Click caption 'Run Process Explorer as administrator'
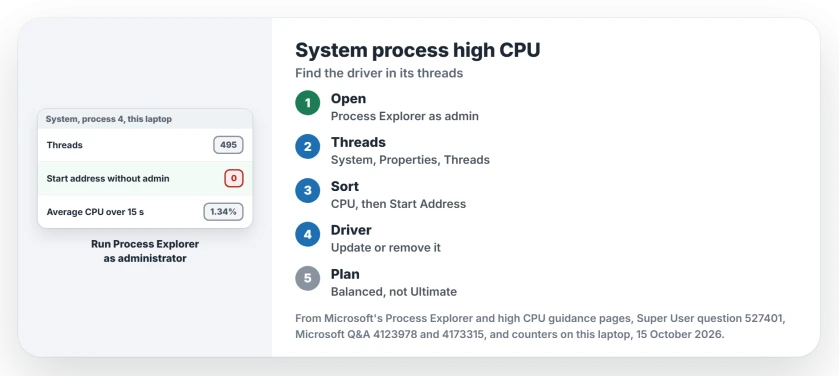The width and height of the screenshot is (839, 376). (x=145, y=251)
